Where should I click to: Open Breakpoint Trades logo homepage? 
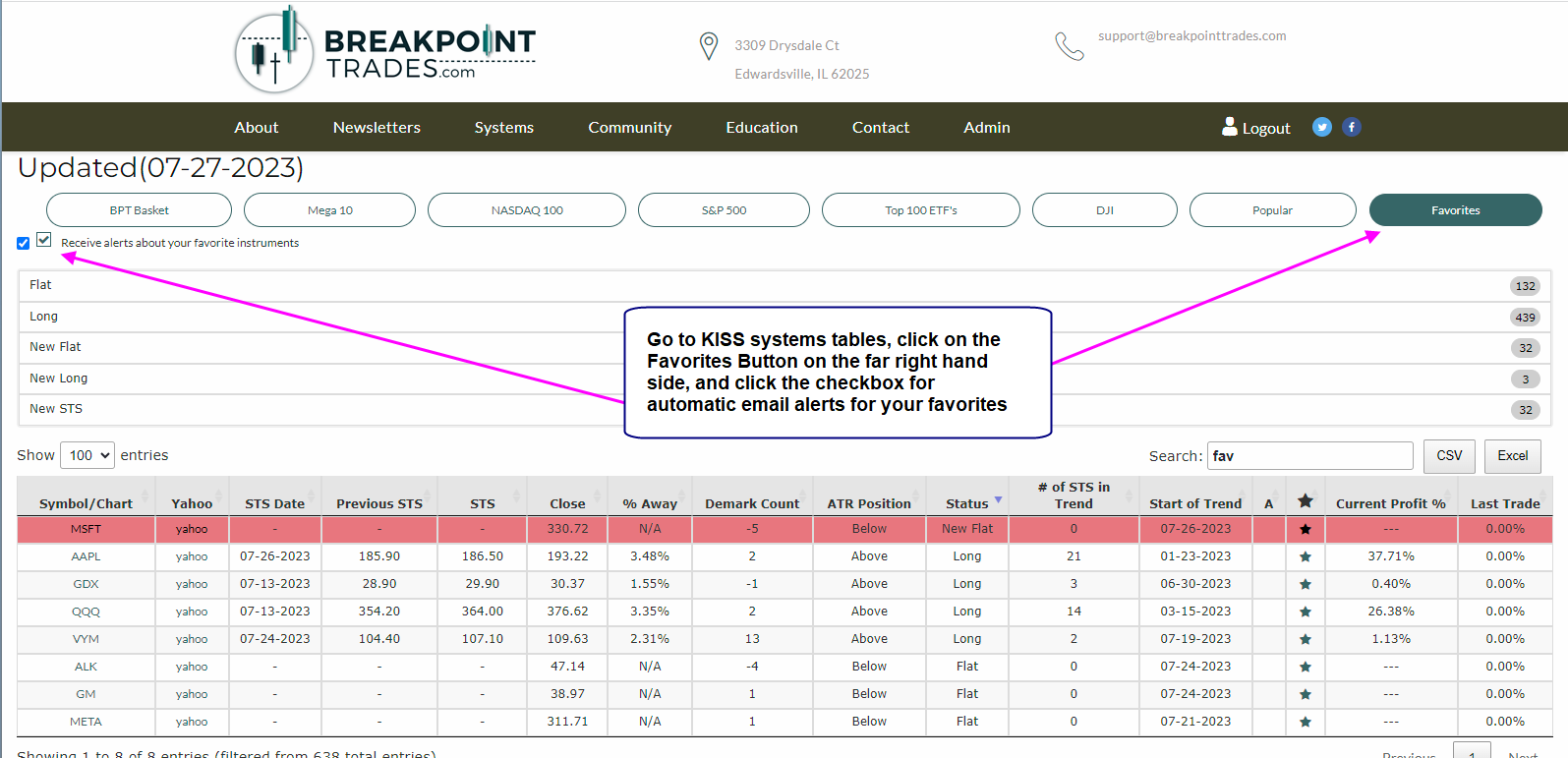coord(385,50)
